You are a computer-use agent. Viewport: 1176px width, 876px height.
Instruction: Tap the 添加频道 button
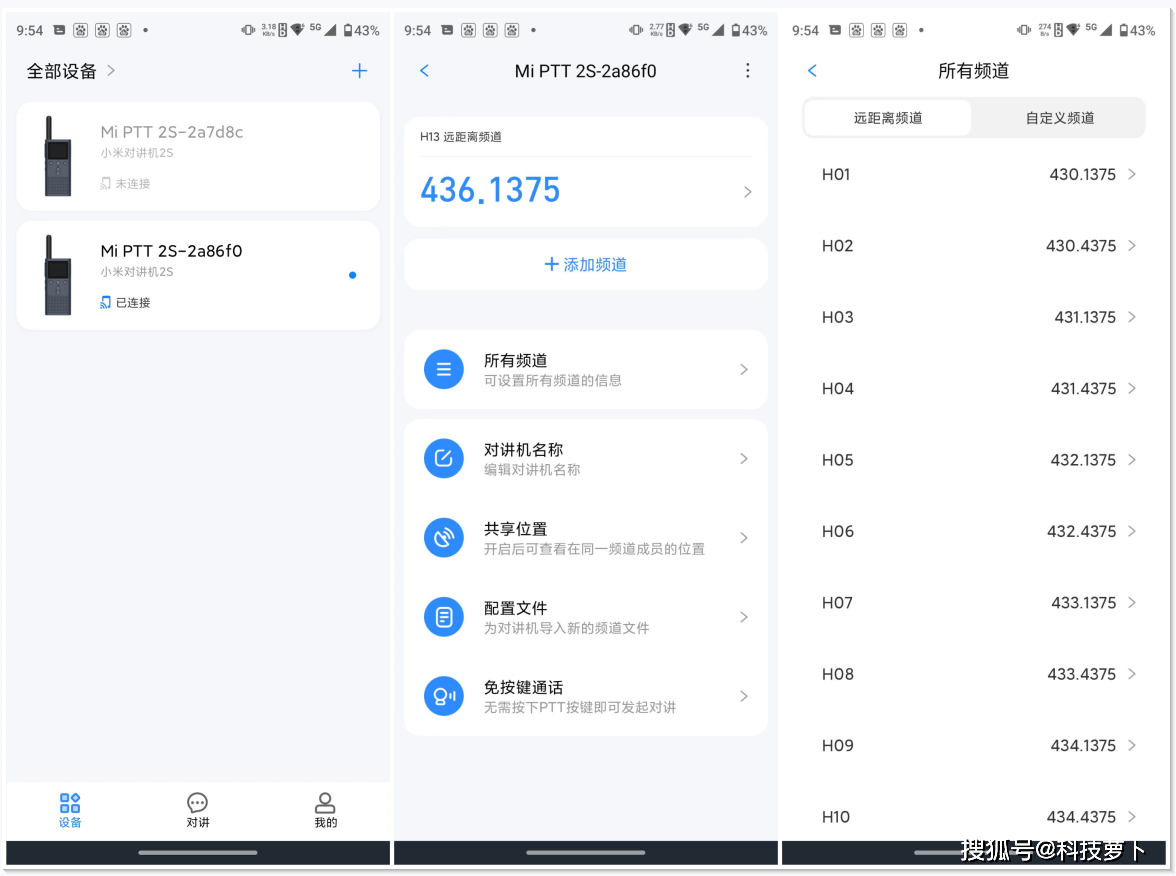pos(586,265)
